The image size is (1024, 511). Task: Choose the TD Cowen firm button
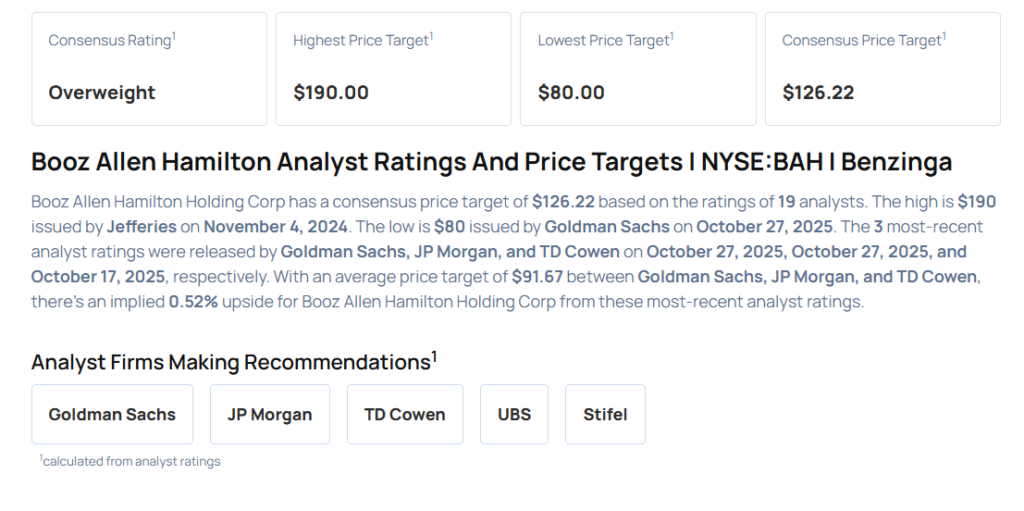[x=405, y=414]
